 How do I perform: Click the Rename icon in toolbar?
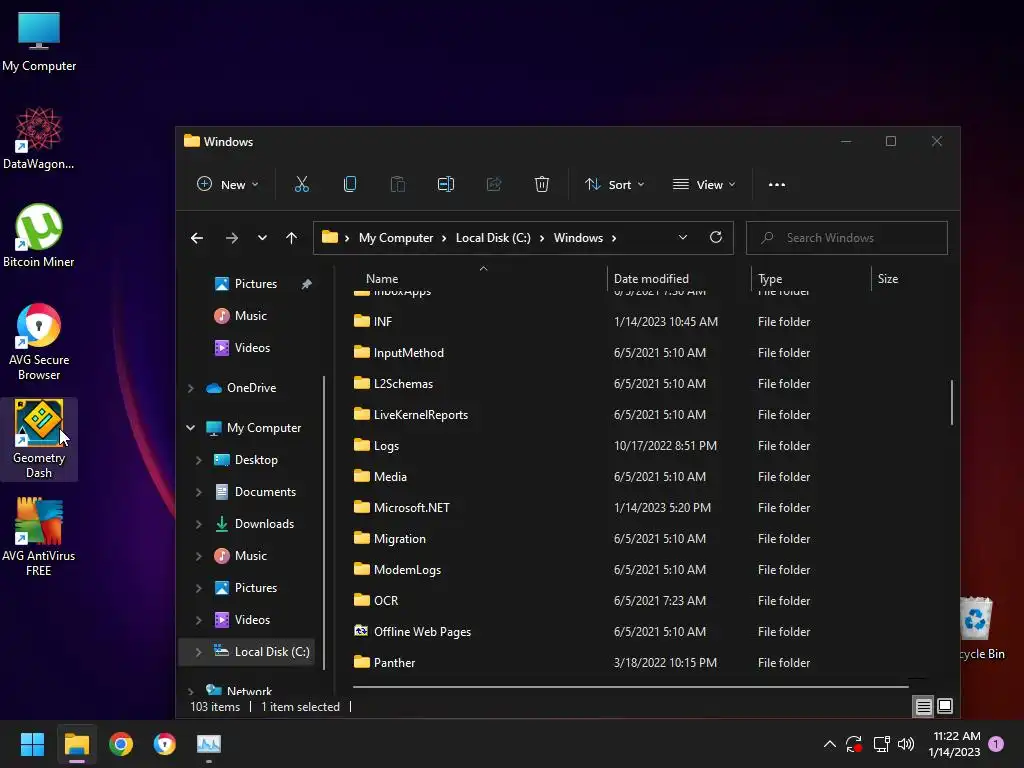445,184
